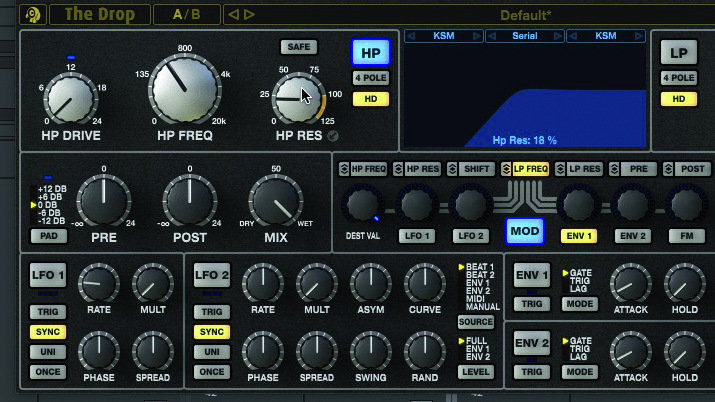Screen dimensions: 715x402
Task: Click the DEST VAL knob
Action: pos(363,205)
